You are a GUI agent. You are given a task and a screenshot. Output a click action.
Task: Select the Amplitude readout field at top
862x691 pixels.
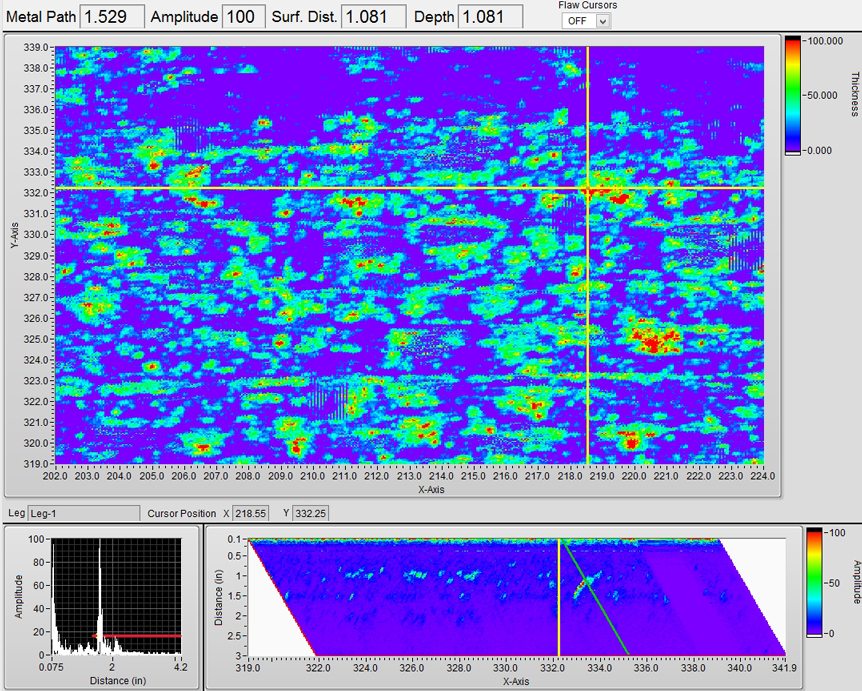click(x=240, y=16)
